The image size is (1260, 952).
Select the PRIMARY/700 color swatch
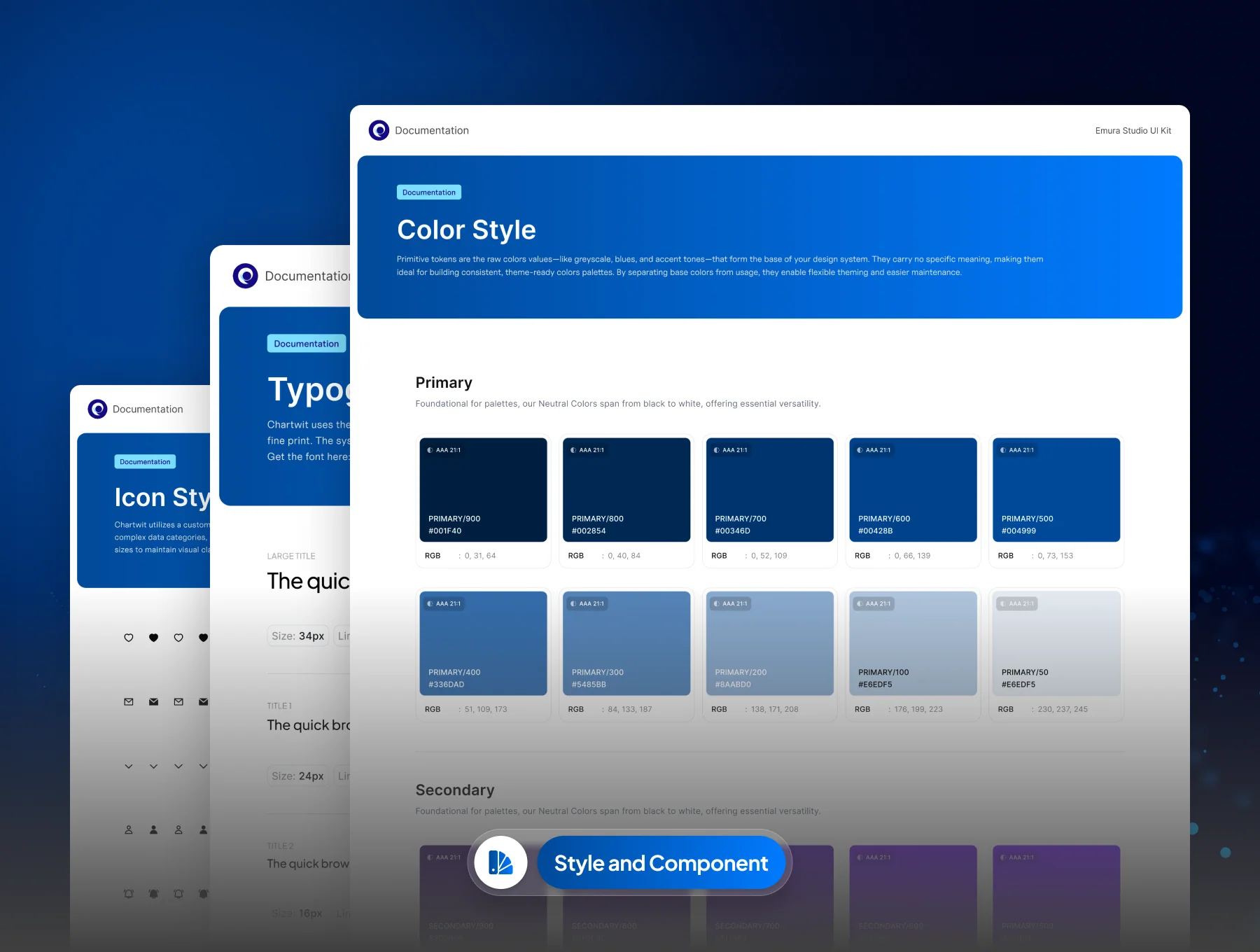[x=770, y=490]
